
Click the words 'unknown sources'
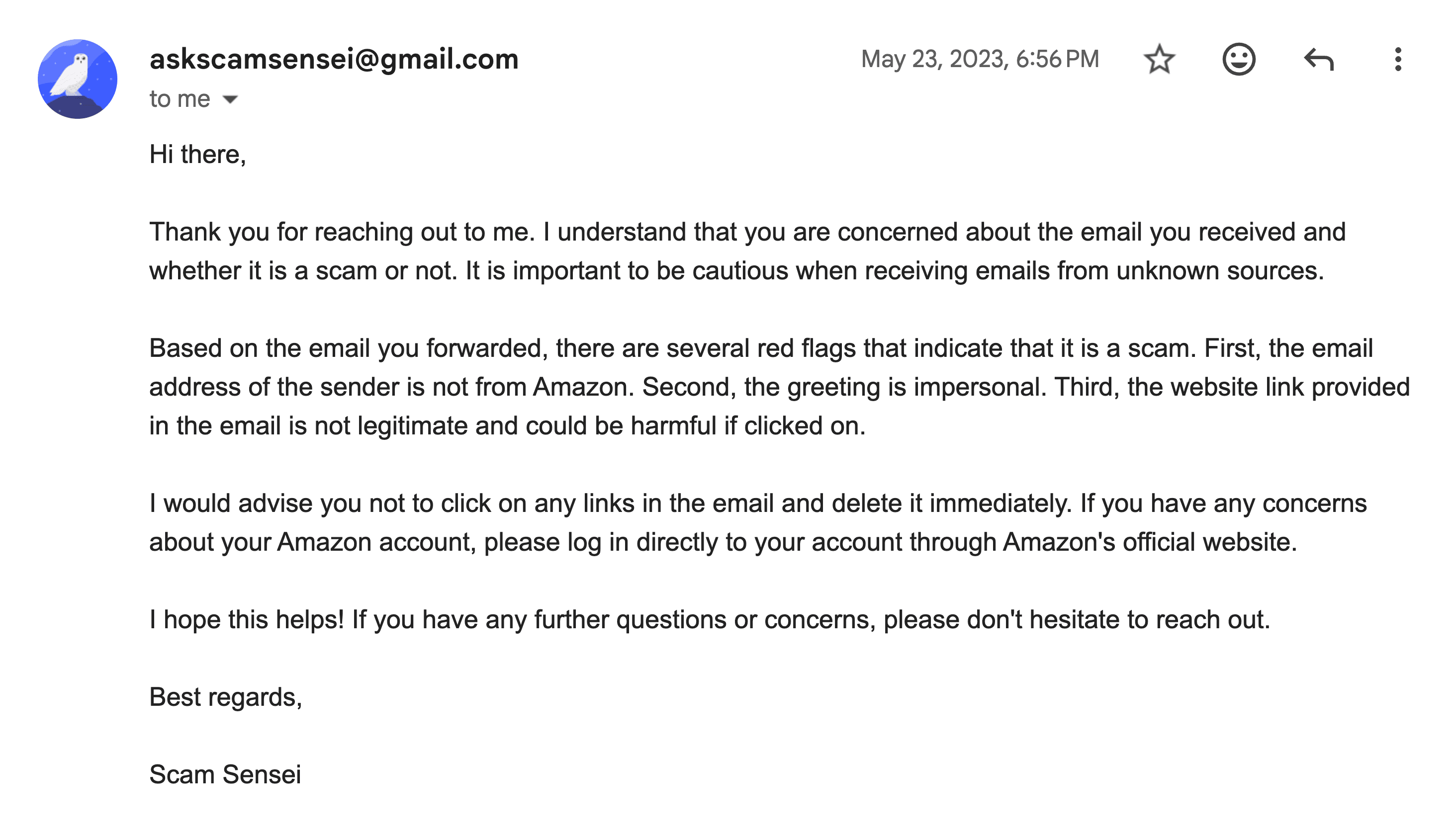1219,271
